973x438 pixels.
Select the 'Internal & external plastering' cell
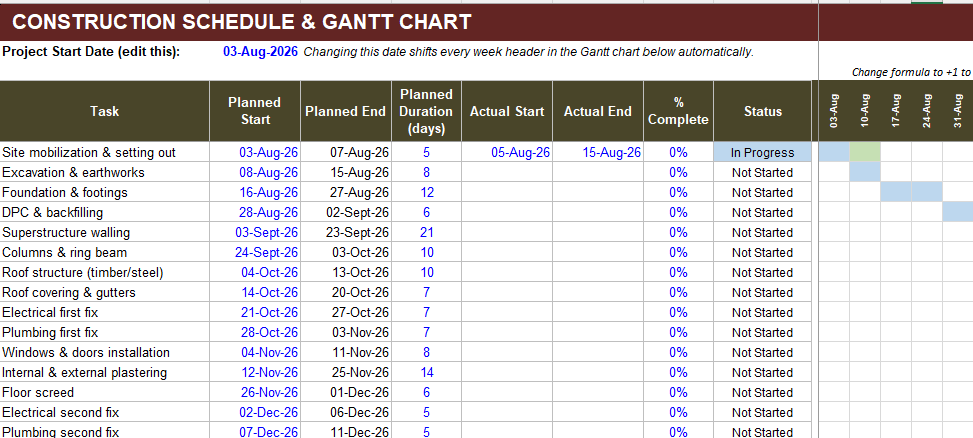tap(105, 372)
